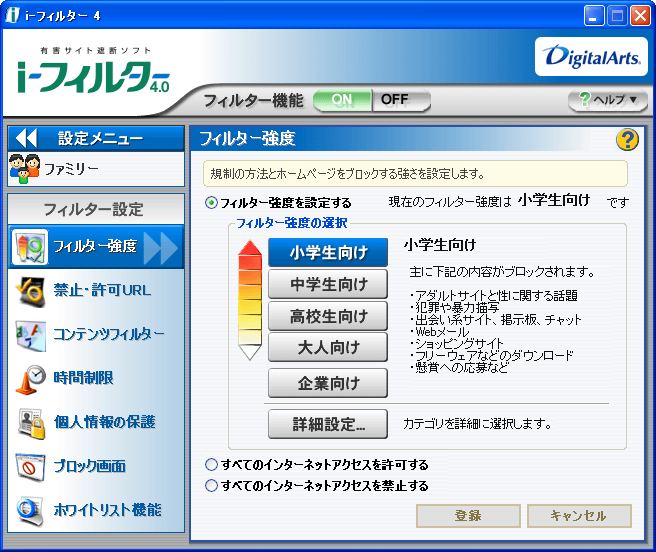Turn filter function ON

(x=342, y=100)
